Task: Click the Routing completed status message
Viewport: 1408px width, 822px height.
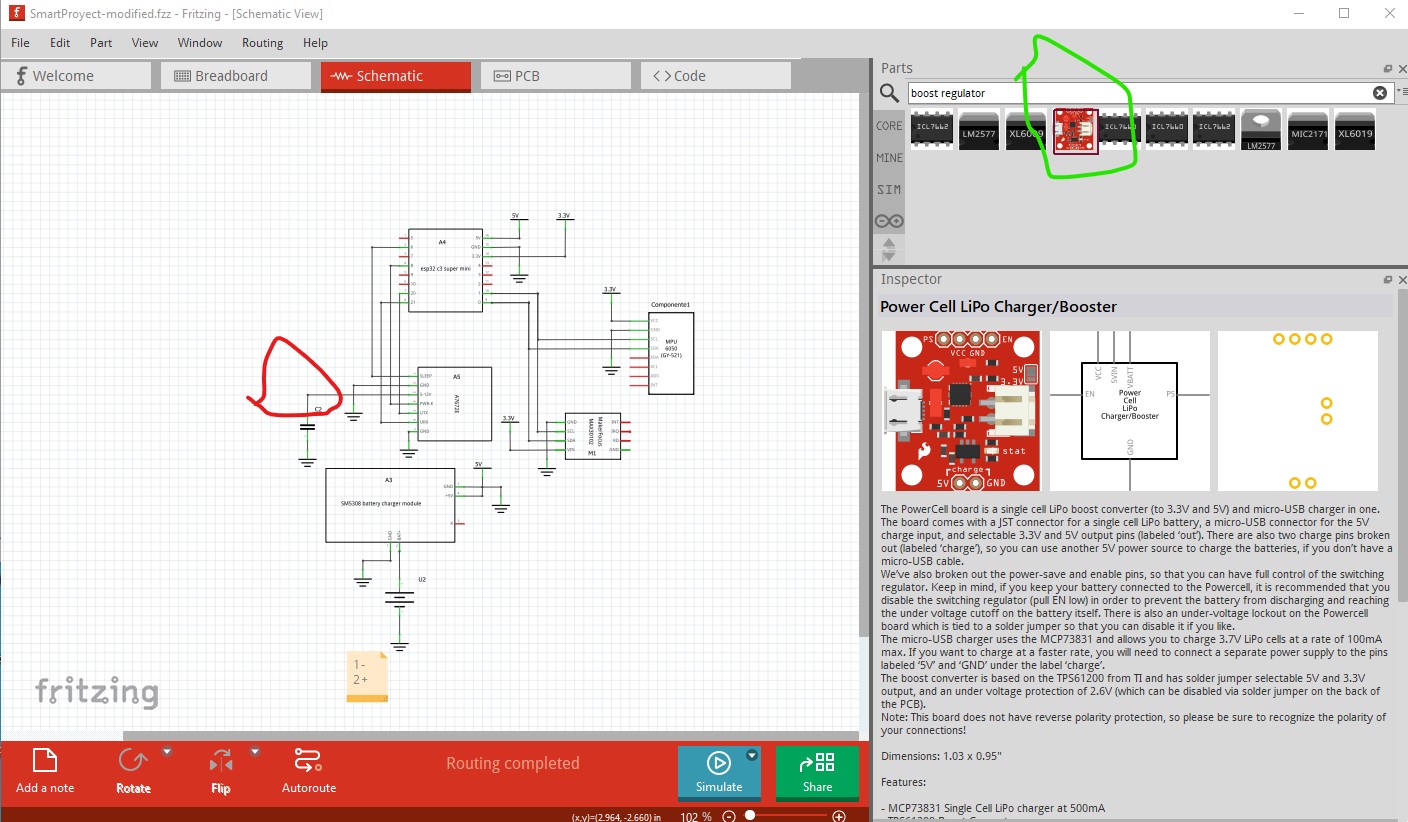Action: (513, 763)
